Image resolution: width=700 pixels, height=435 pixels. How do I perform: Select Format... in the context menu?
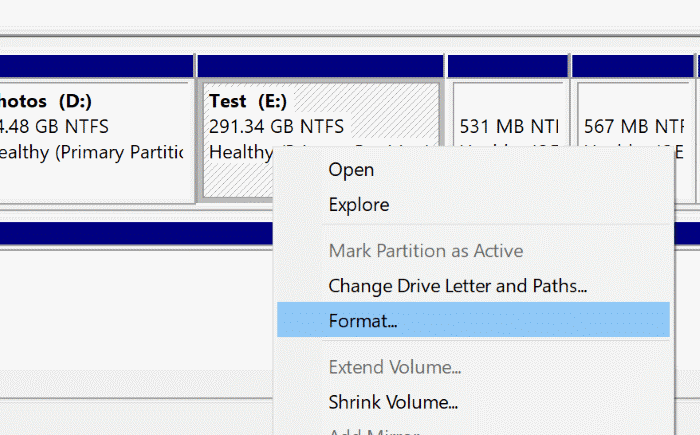pos(473,320)
